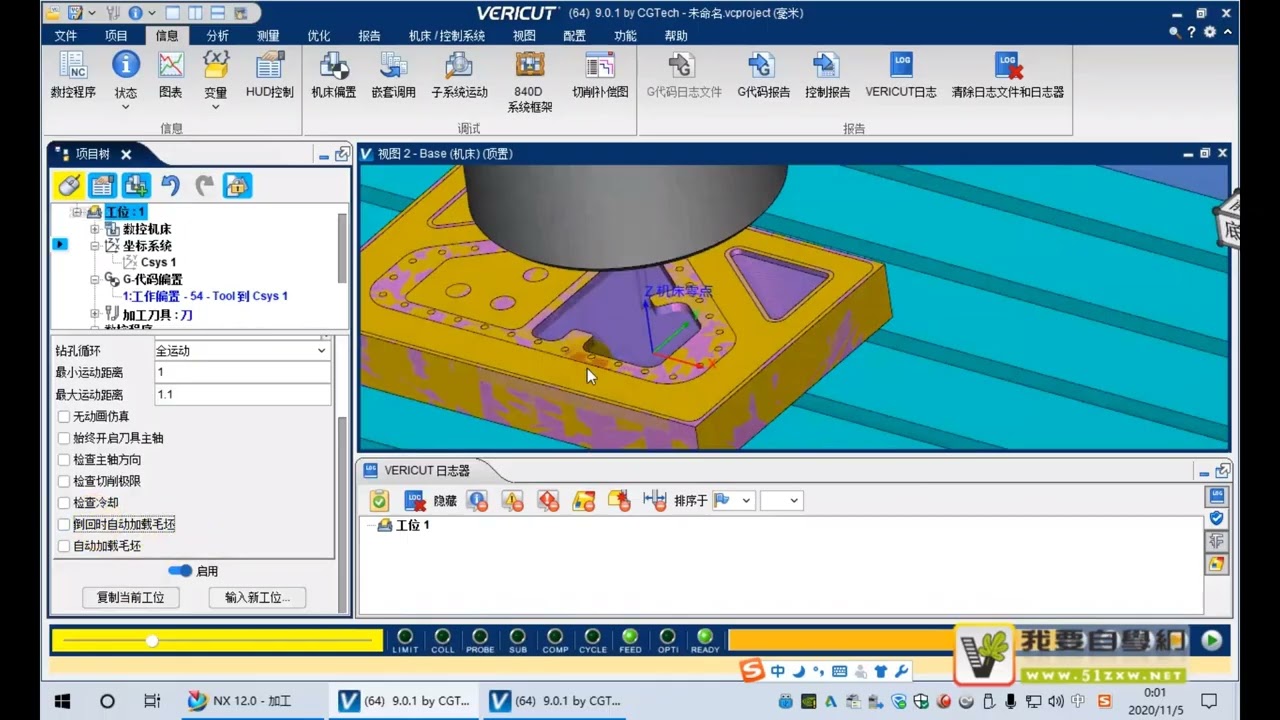The width and height of the screenshot is (1280, 720).
Task: Hide warning messages in the logger
Action: click(x=512, y=500)
